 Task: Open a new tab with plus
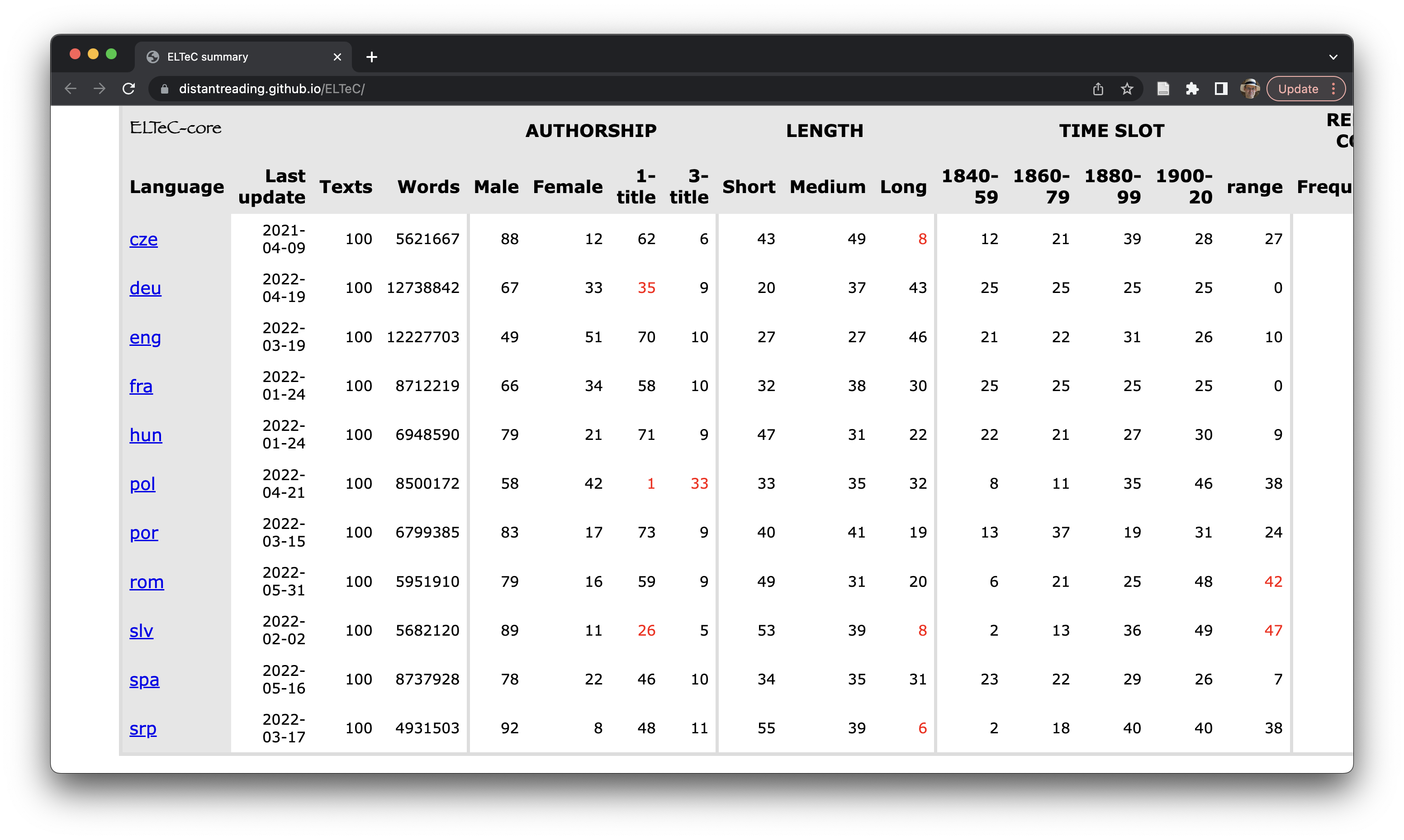point(371,57)
